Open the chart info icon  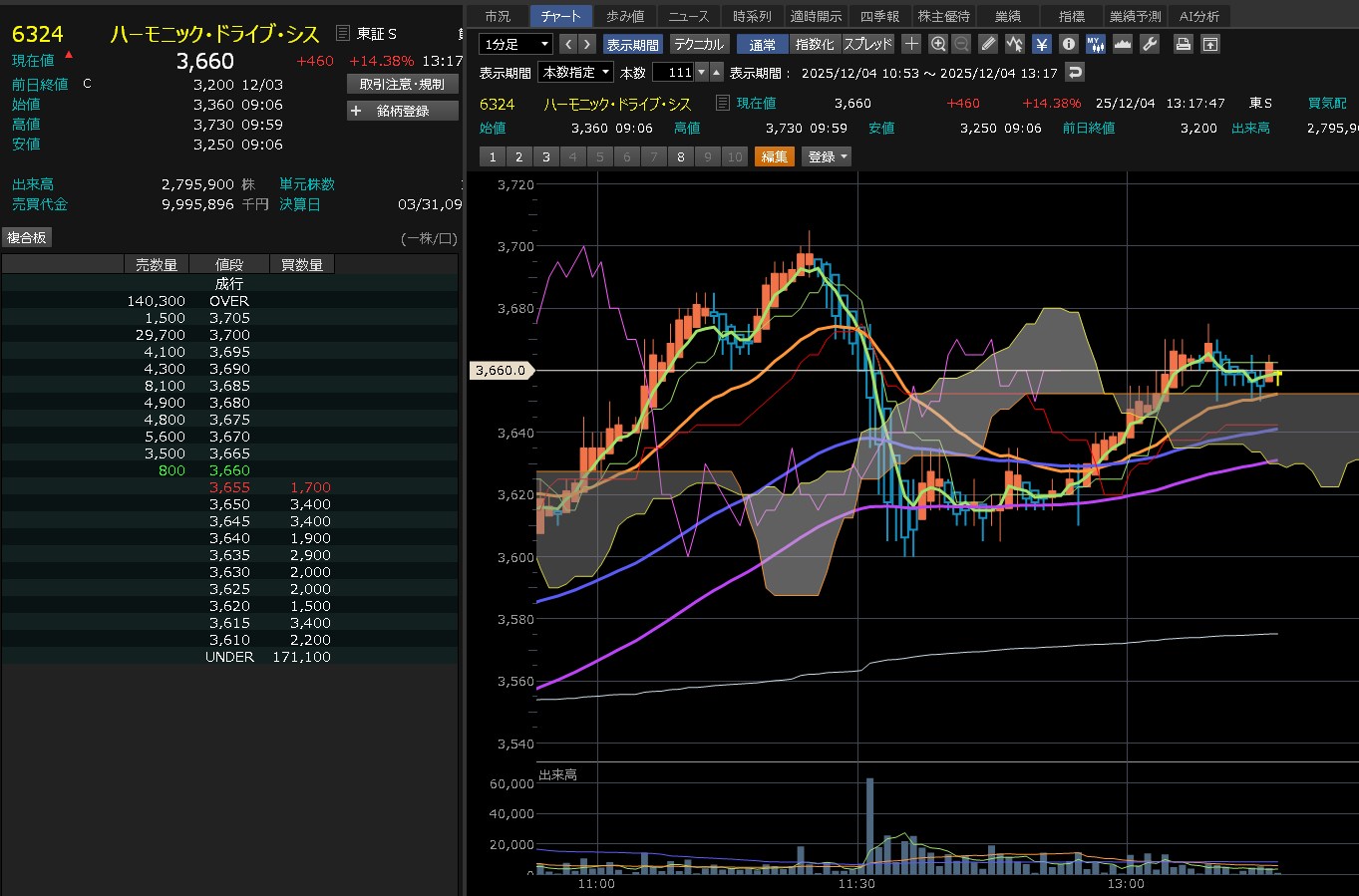(x=1069, y=44)
